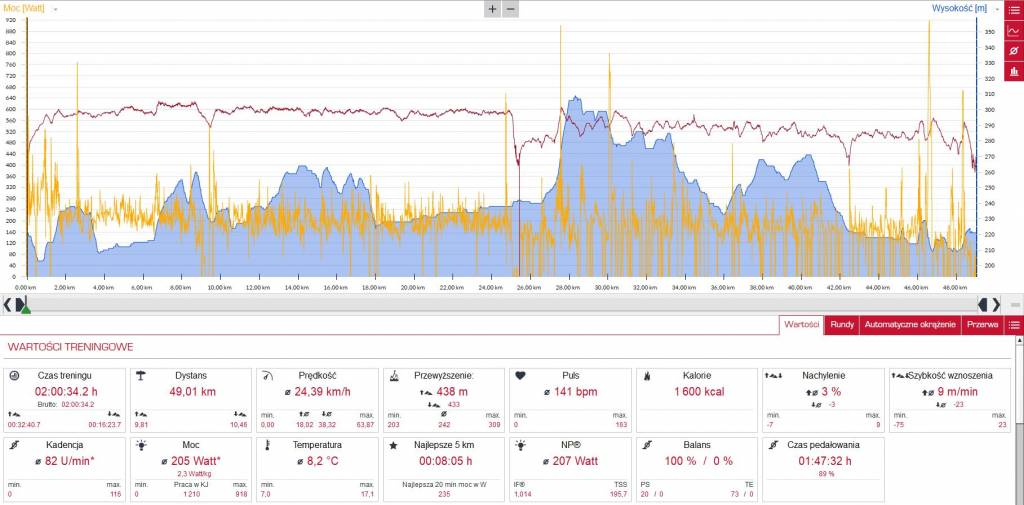Click the slope icon in Nachylenie card
1024x505 pixels.
pos(774,376)
